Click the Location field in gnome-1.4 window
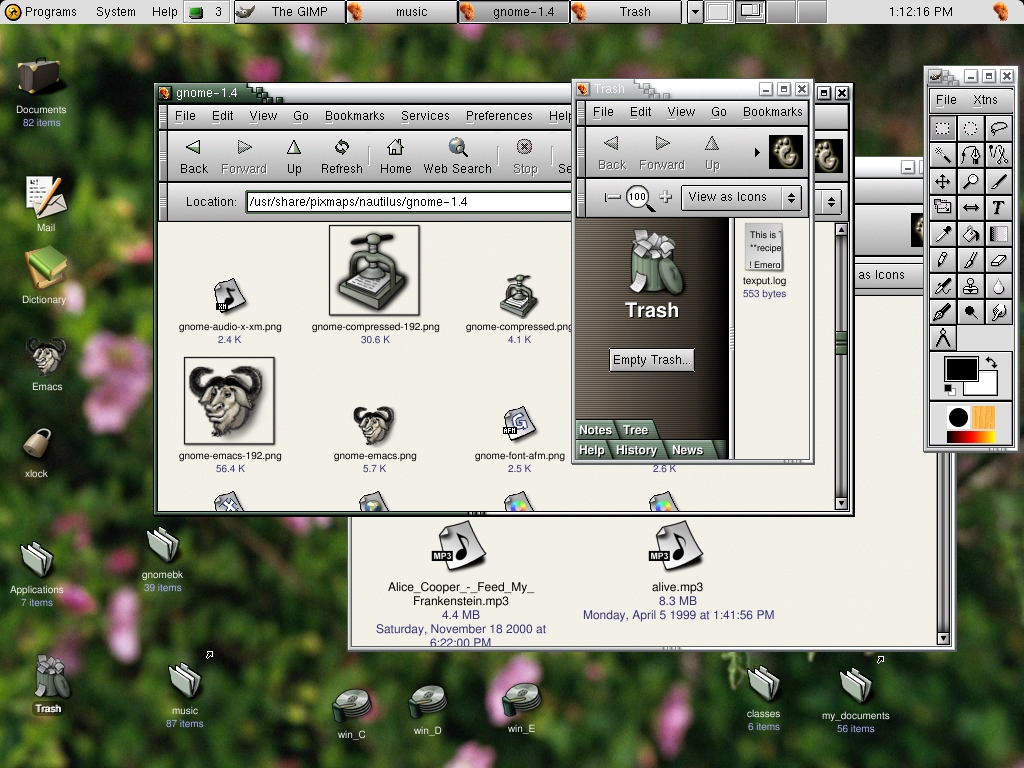The height and width of the screenshot is (768, 1024). click(x=409, y=202)
